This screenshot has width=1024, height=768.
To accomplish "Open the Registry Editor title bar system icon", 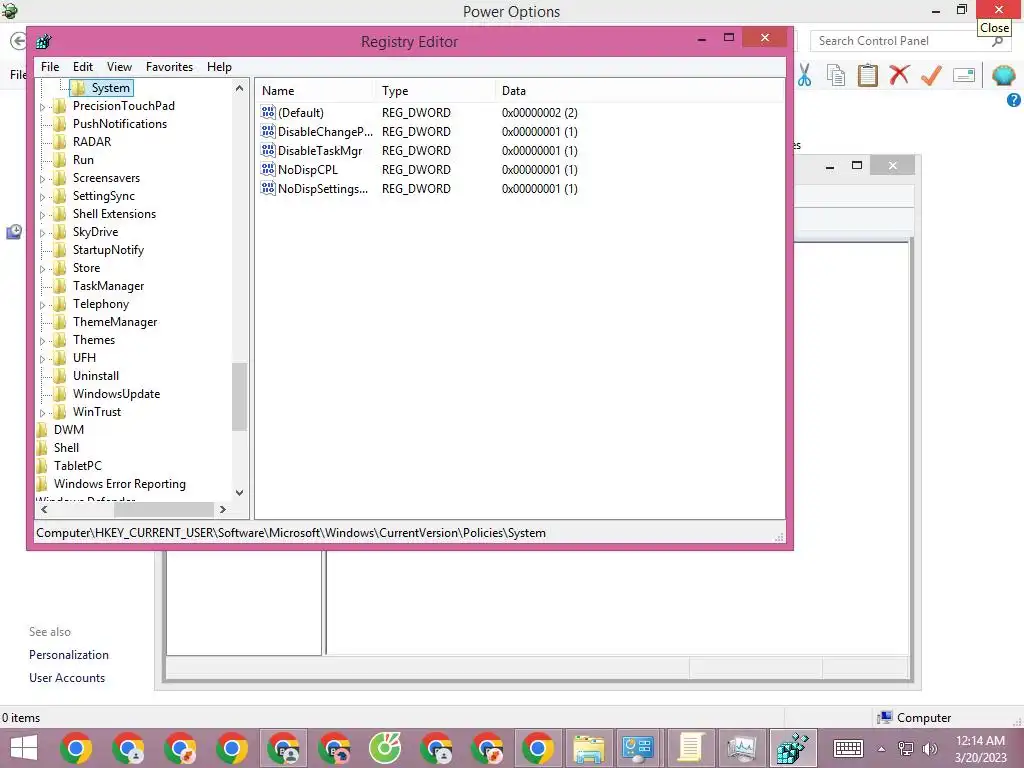I will (44, 42).
